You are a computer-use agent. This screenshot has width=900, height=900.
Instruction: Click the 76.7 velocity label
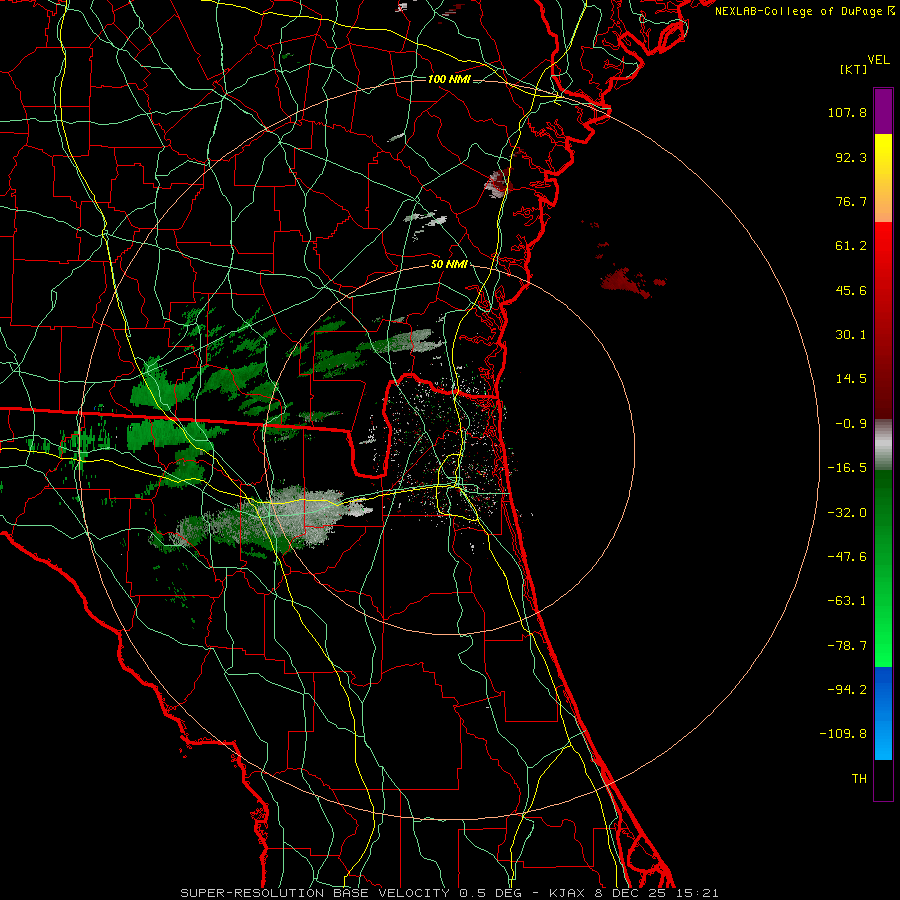[851, 201]
